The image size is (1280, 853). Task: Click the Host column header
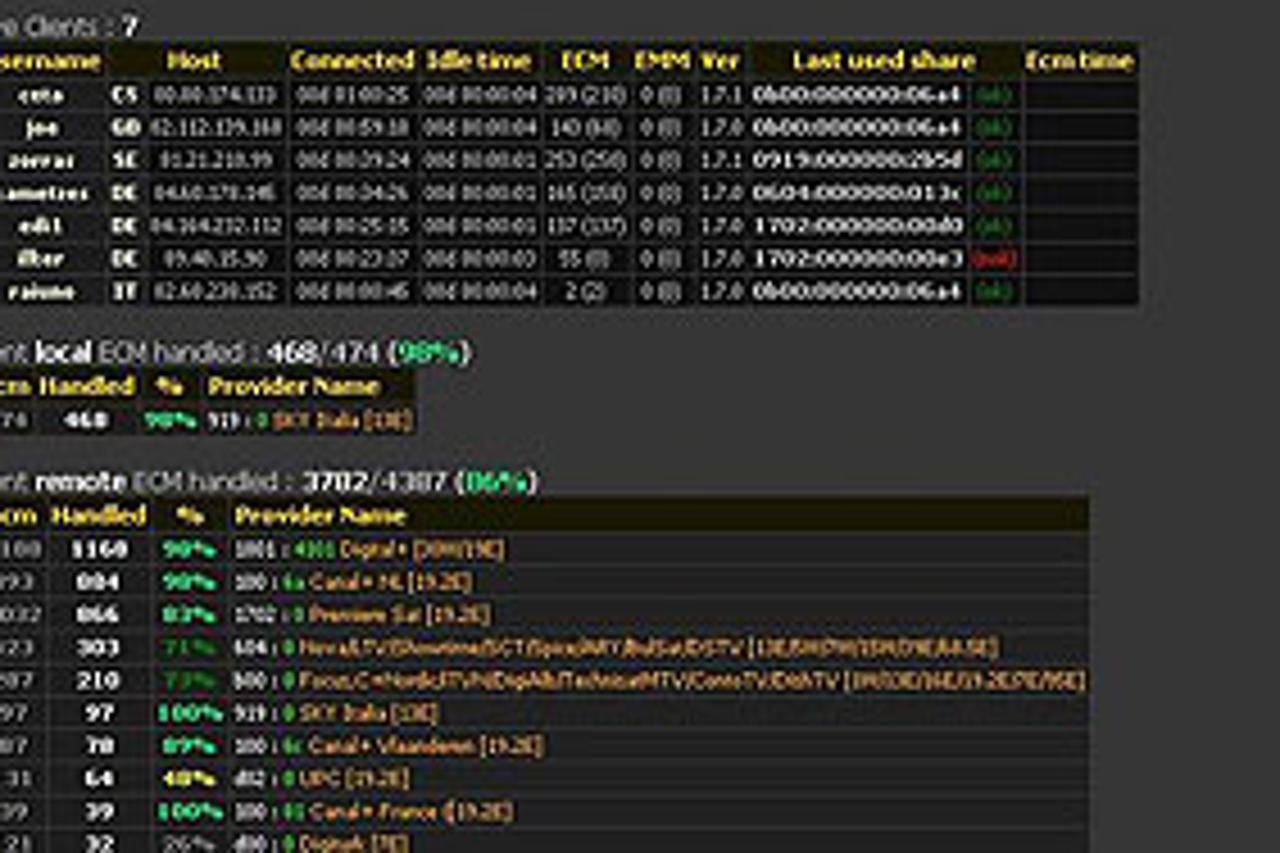tap(195, 61)
